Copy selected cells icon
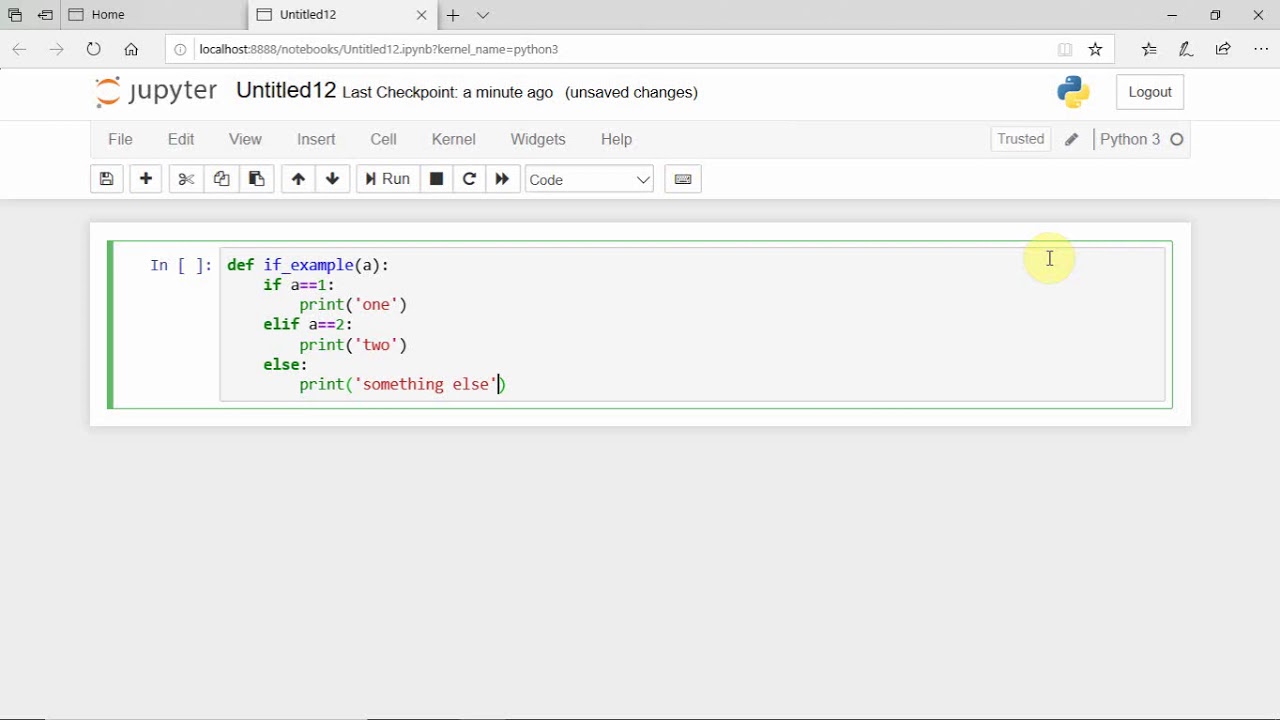 tap(221, 179)
